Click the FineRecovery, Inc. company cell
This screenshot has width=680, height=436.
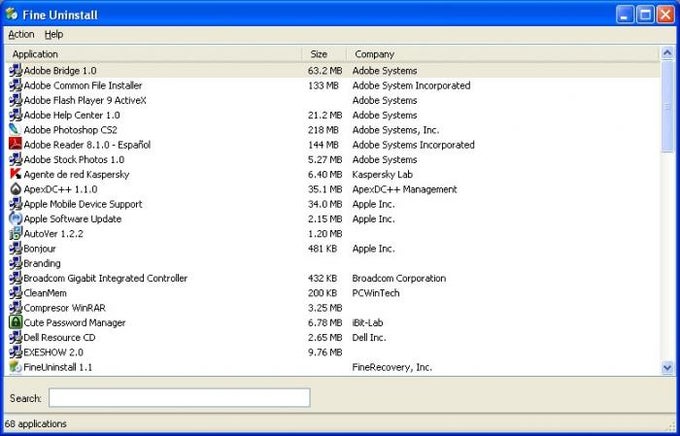[x=392, y=367]
